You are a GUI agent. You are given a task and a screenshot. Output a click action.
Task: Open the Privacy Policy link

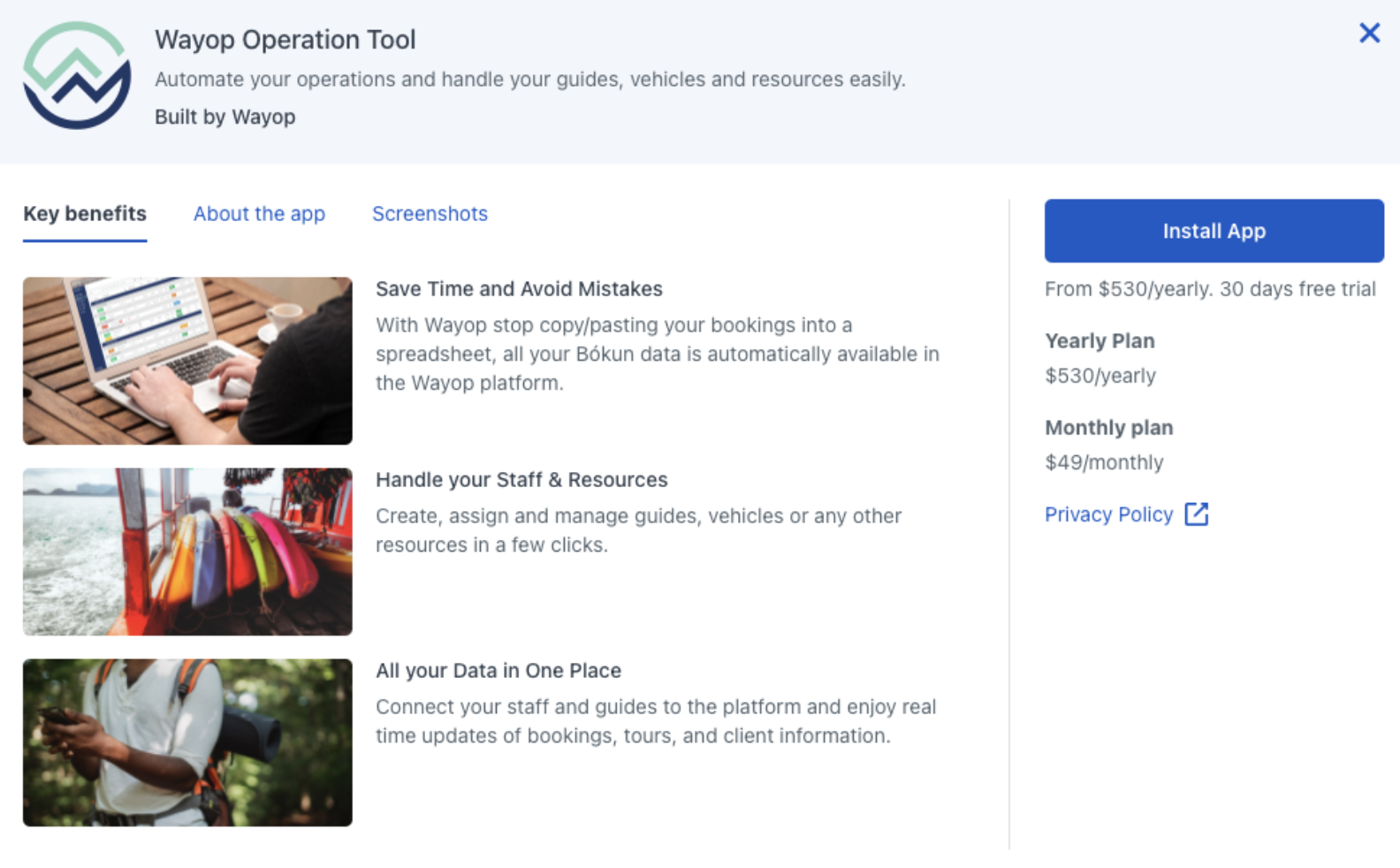1108,514
